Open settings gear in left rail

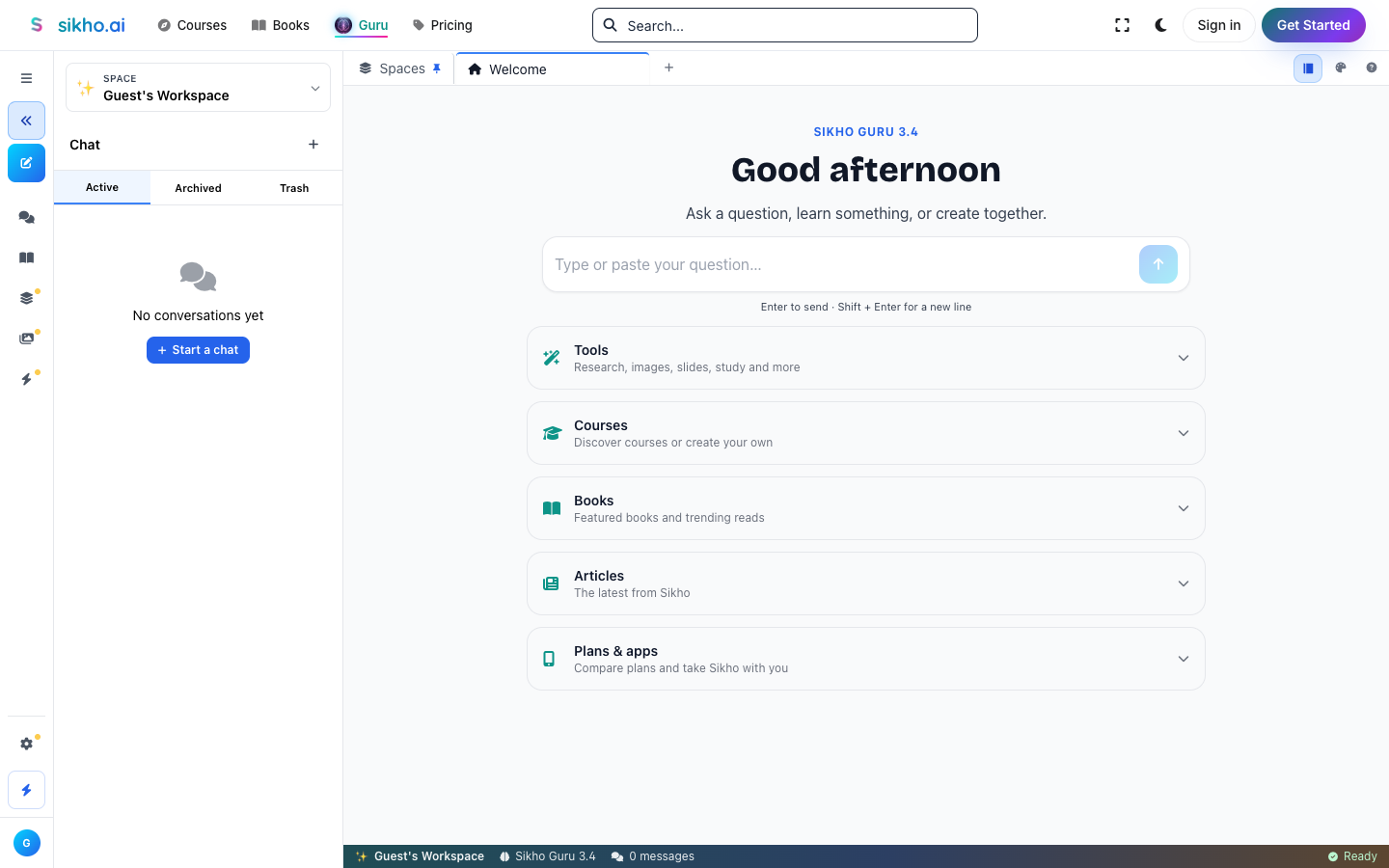(x=26, y=744)
